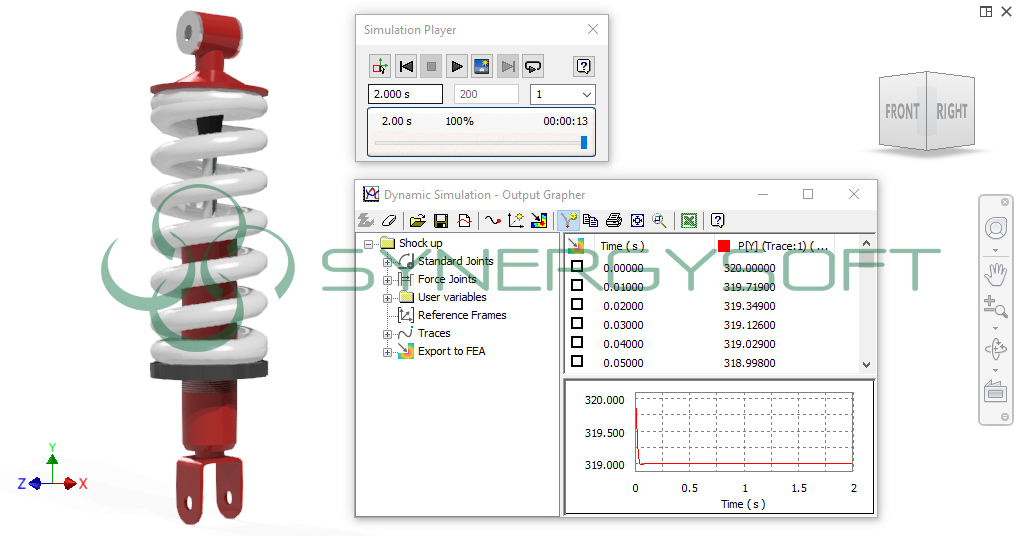1014x536 pixels.
Task: Open the full navigation wheel
Action: 996,228
